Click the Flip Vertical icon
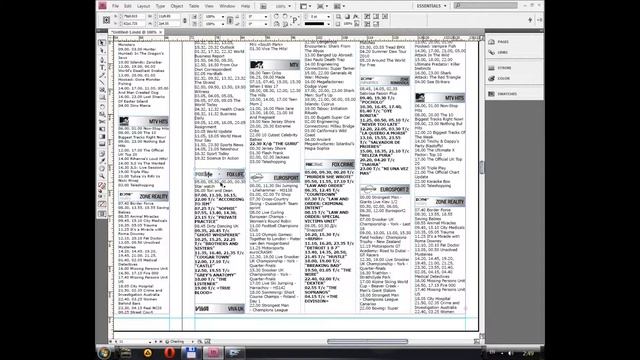640x360 pixels. (x=285, y=24)
